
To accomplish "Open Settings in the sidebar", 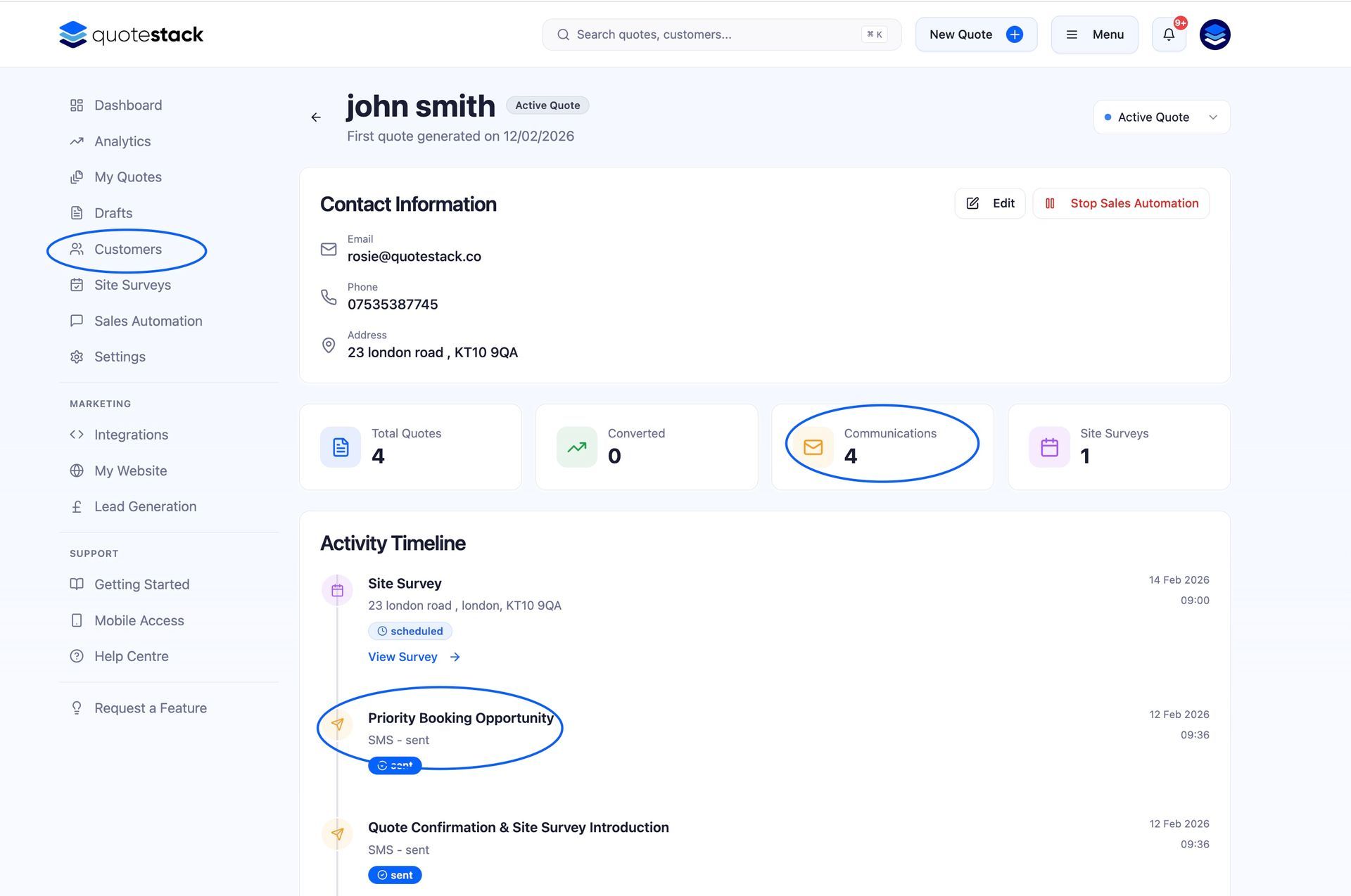I will pos(120,357).
